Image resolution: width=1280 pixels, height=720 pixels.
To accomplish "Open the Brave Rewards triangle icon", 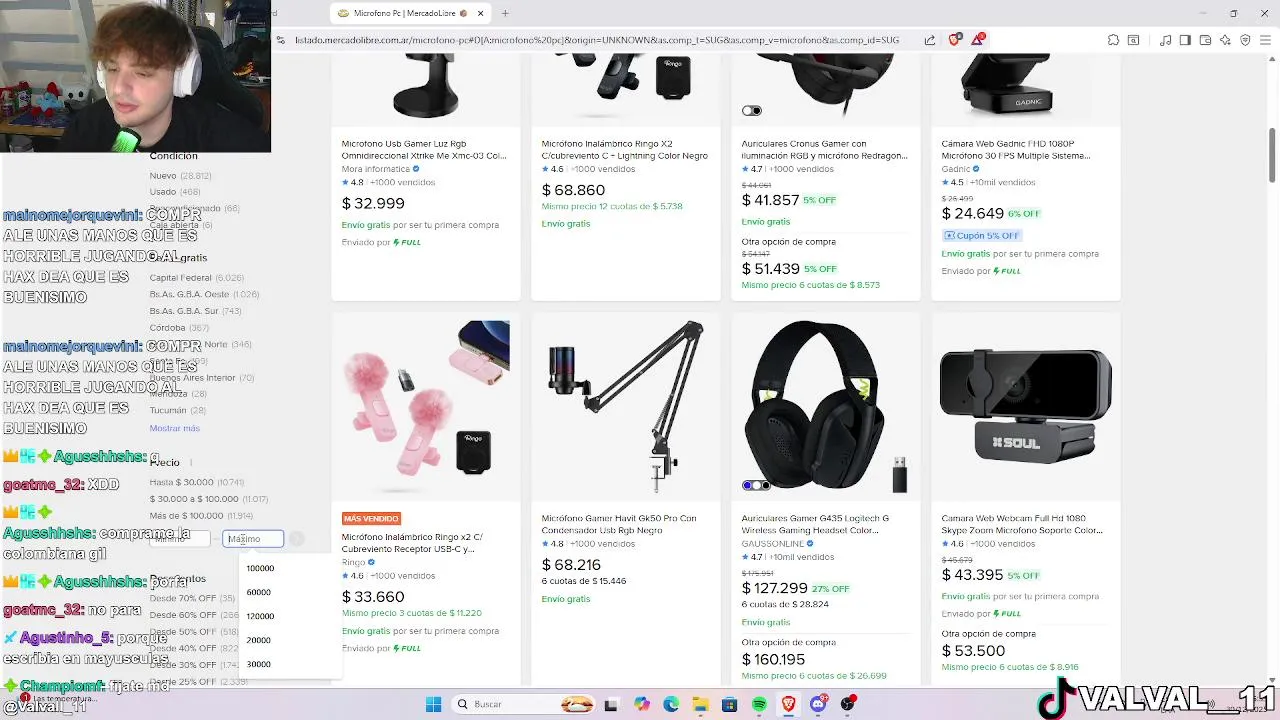I will point(977,40).
